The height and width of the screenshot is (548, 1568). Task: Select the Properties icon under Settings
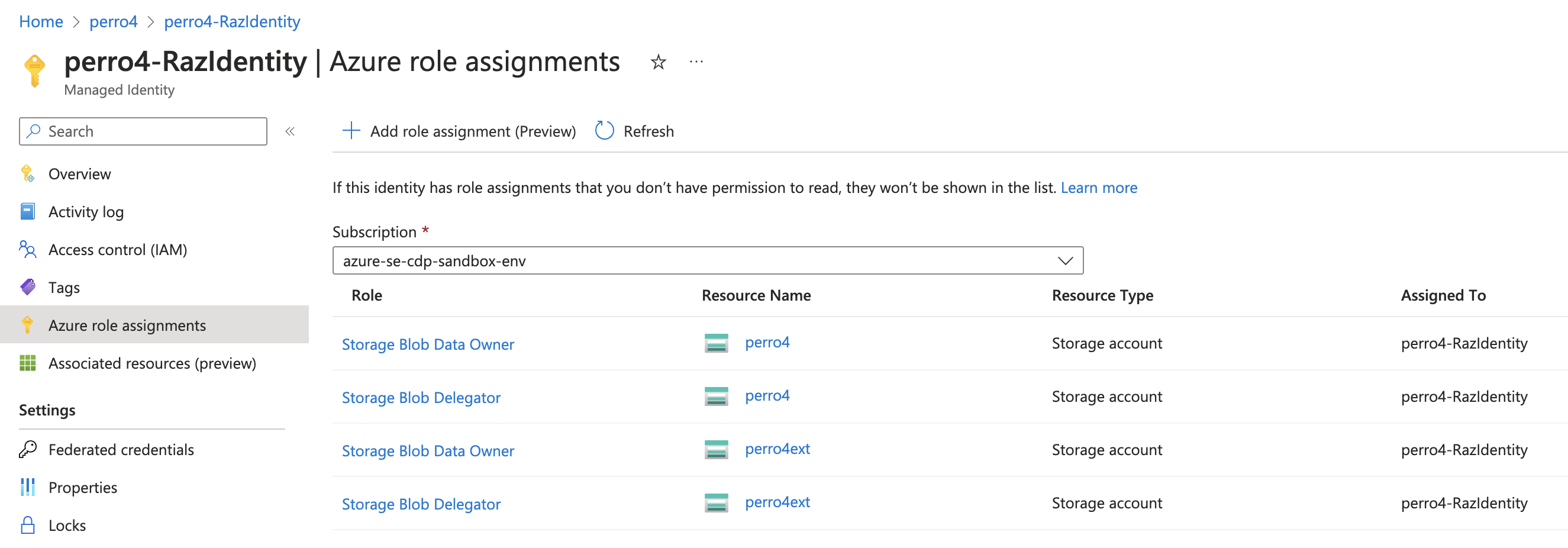pyautogui.click(x=28, y=487)
